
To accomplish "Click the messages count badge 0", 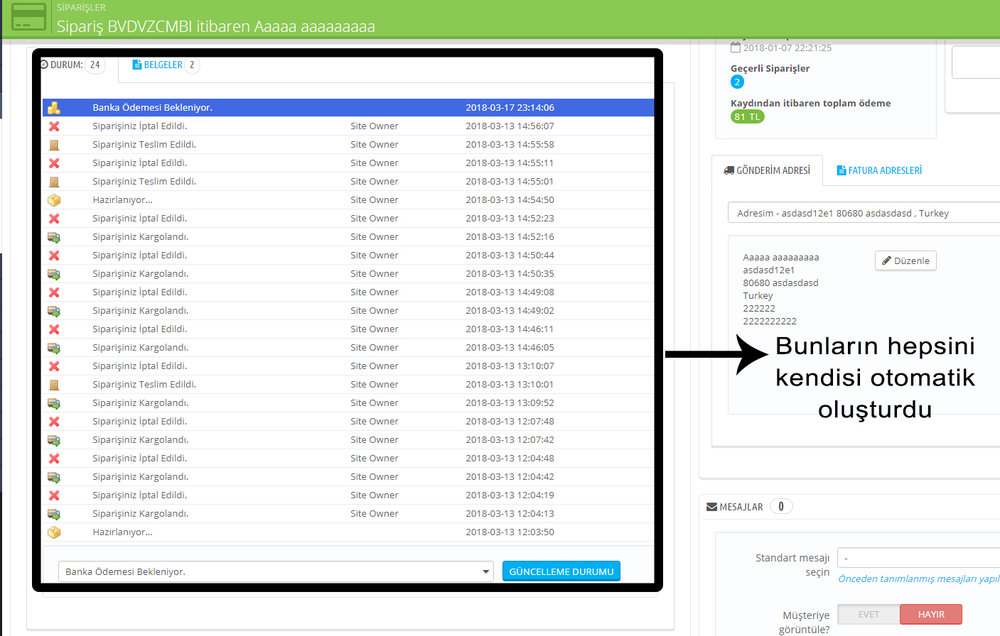I will coord(781,507).
